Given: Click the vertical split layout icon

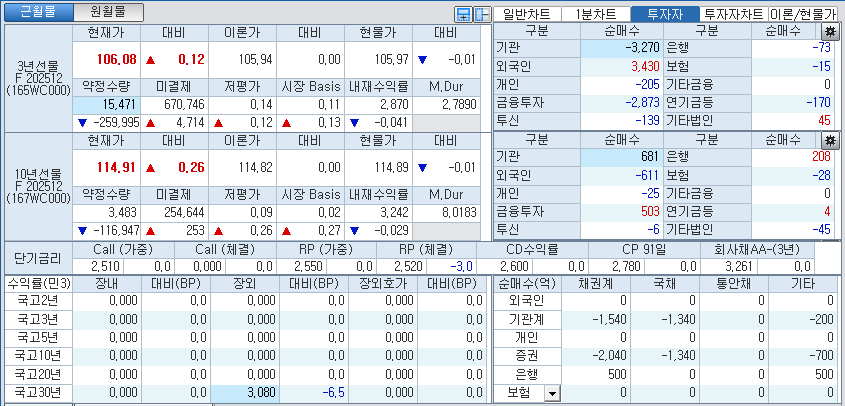Looking at the screenshot, I should (x=481, y=15).
